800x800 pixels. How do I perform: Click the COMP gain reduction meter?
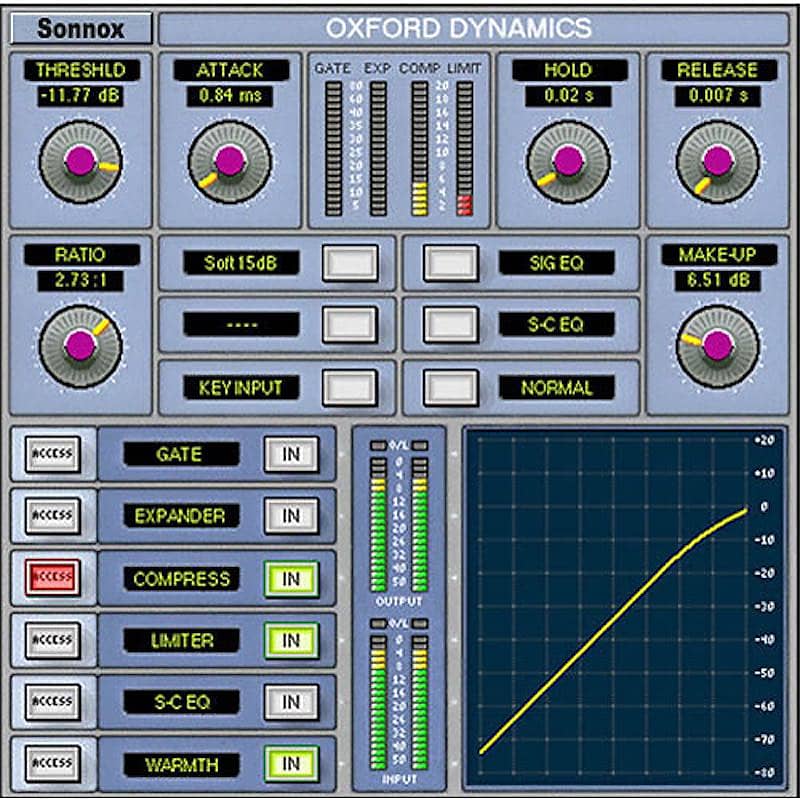tap(423, 150)
